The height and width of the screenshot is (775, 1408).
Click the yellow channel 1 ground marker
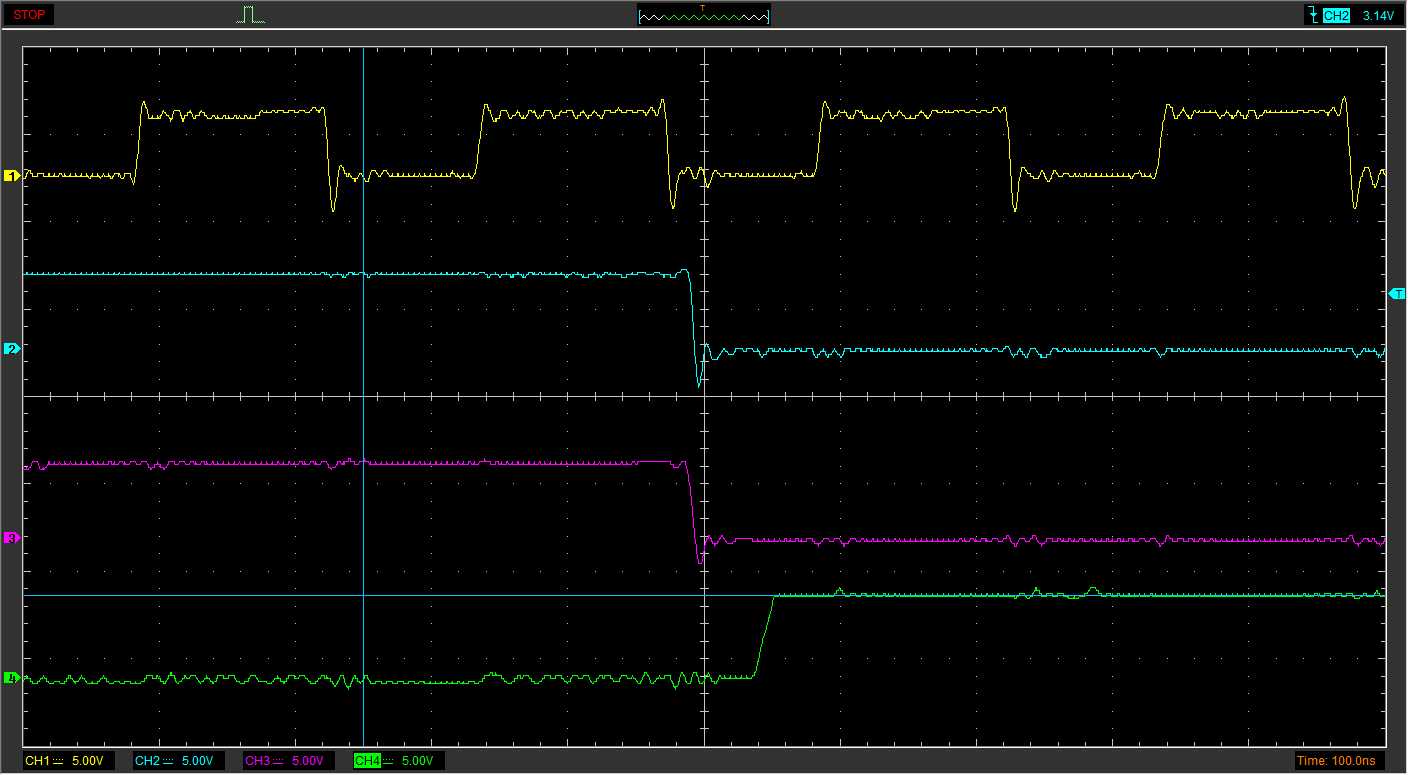(12, 176)
